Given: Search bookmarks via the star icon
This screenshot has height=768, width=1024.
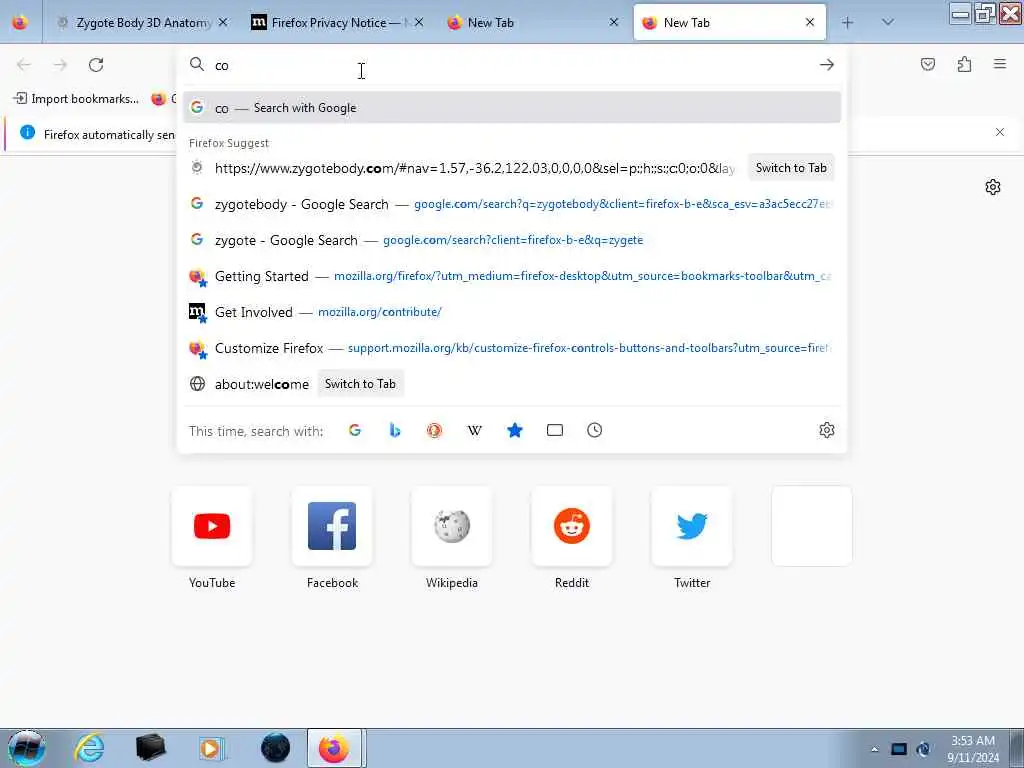Looking at the screenshot, I should coord(515,430).
